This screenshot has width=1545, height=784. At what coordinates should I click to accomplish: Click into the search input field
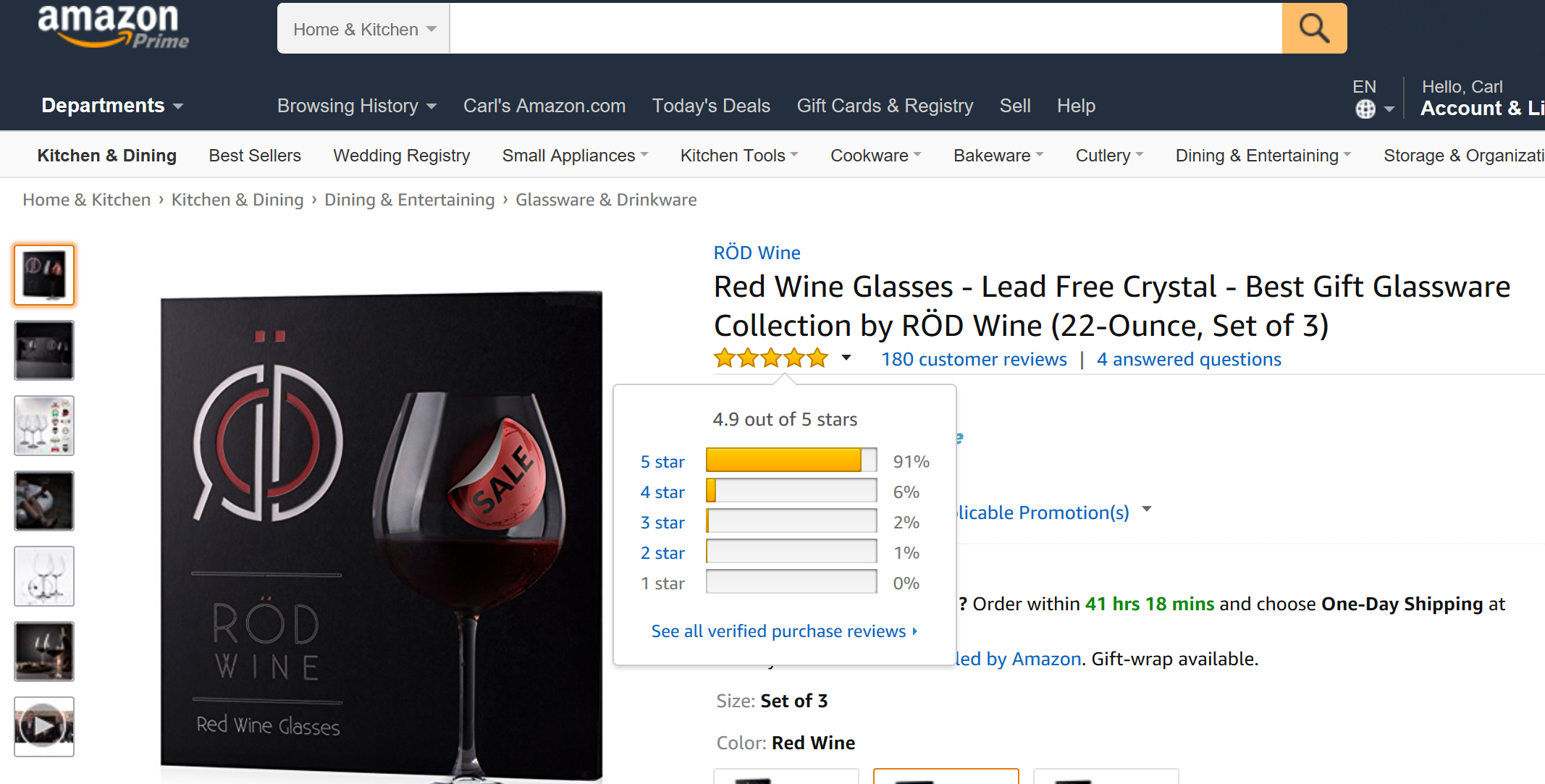[865, 29]
